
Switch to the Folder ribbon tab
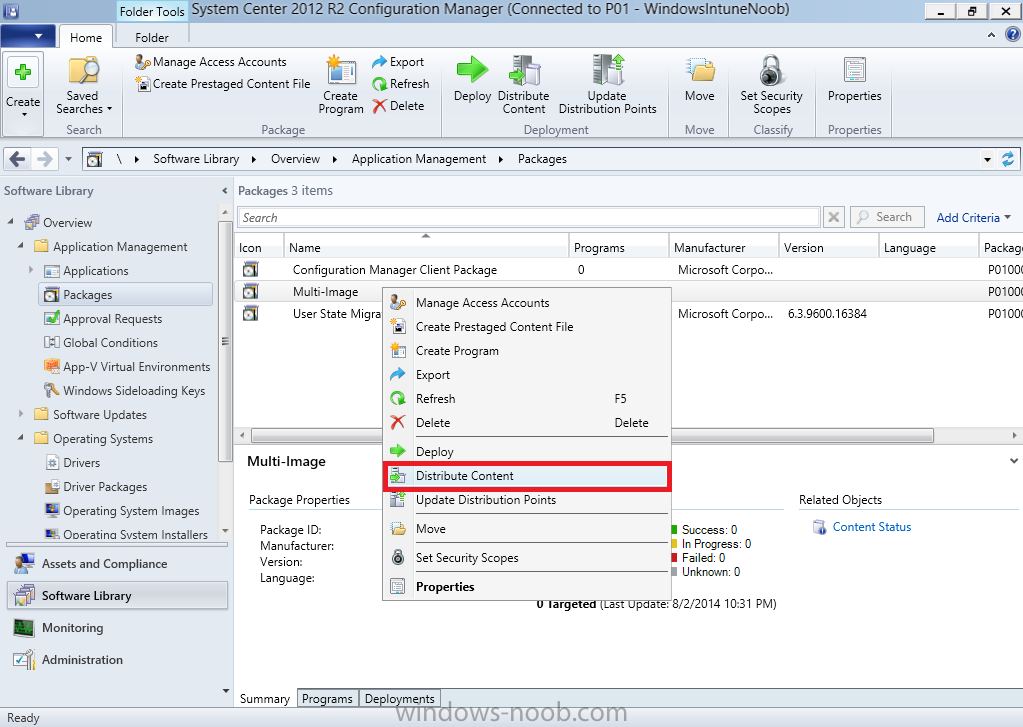(x=151, y=38)
